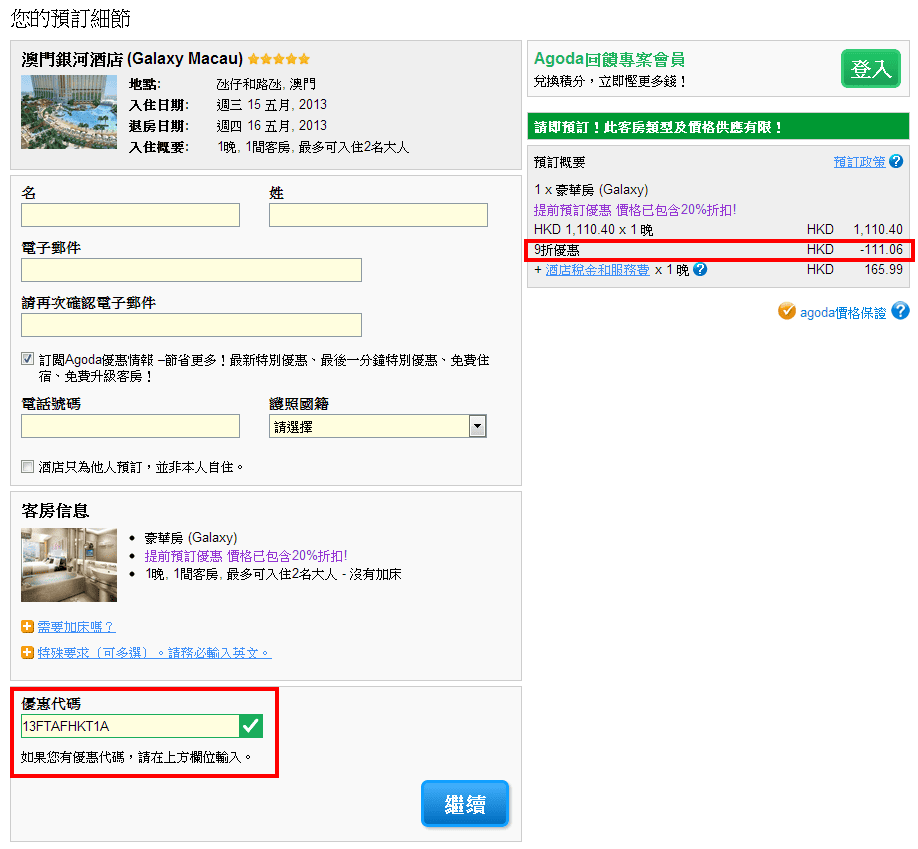Image resolution: width=918 pixels, height=849 pixels.
Task: Click the hotel star rating icons
Action: [279, 59]
